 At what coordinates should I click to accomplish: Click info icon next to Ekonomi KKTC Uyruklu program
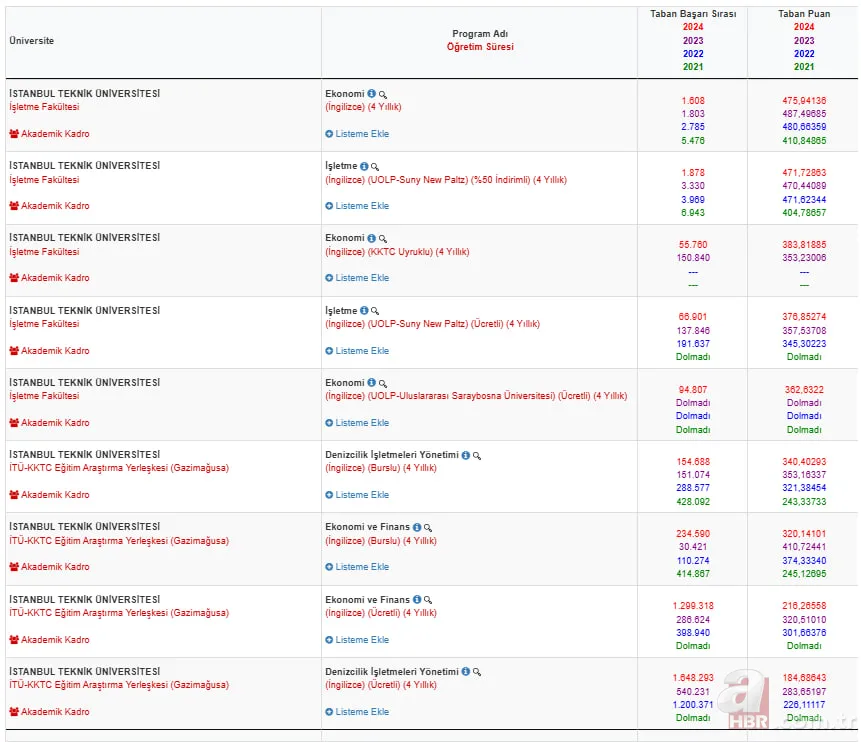click(371, 239)
